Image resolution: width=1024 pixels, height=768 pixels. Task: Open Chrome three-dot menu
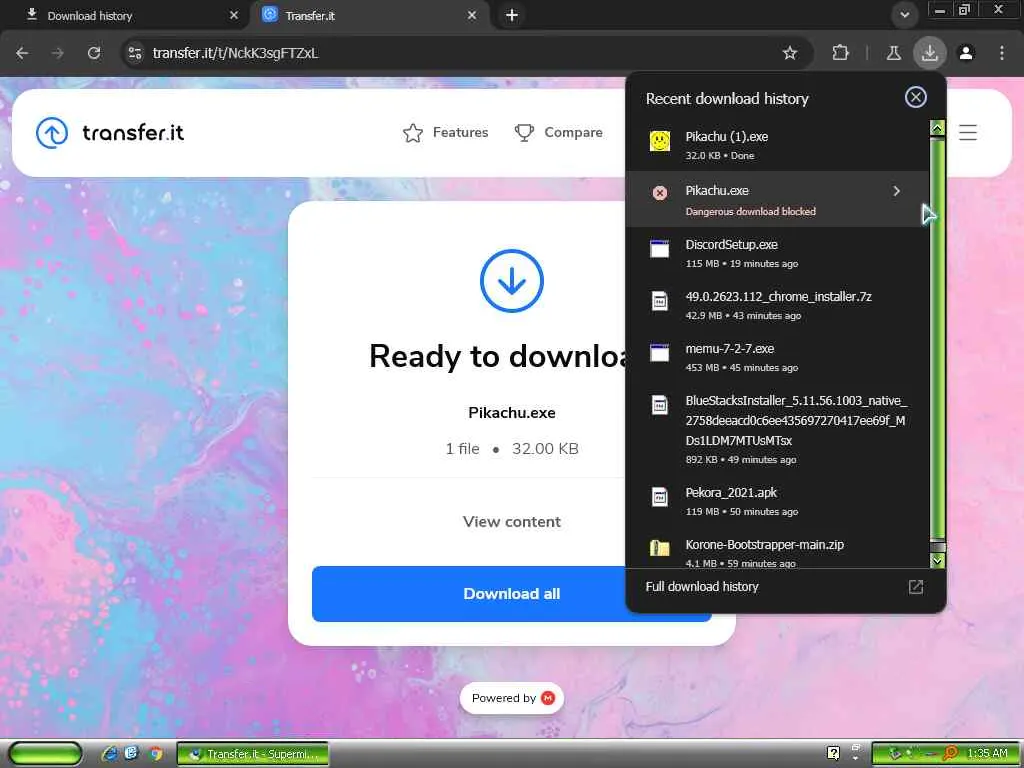(1002, 53)
